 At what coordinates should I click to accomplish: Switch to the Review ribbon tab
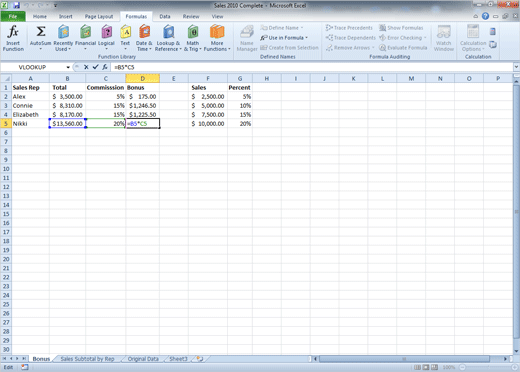(x=191, y=16)
